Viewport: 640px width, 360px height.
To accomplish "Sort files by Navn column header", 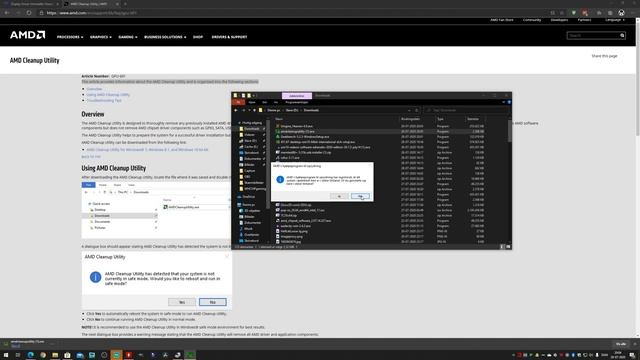I will 279,119.
